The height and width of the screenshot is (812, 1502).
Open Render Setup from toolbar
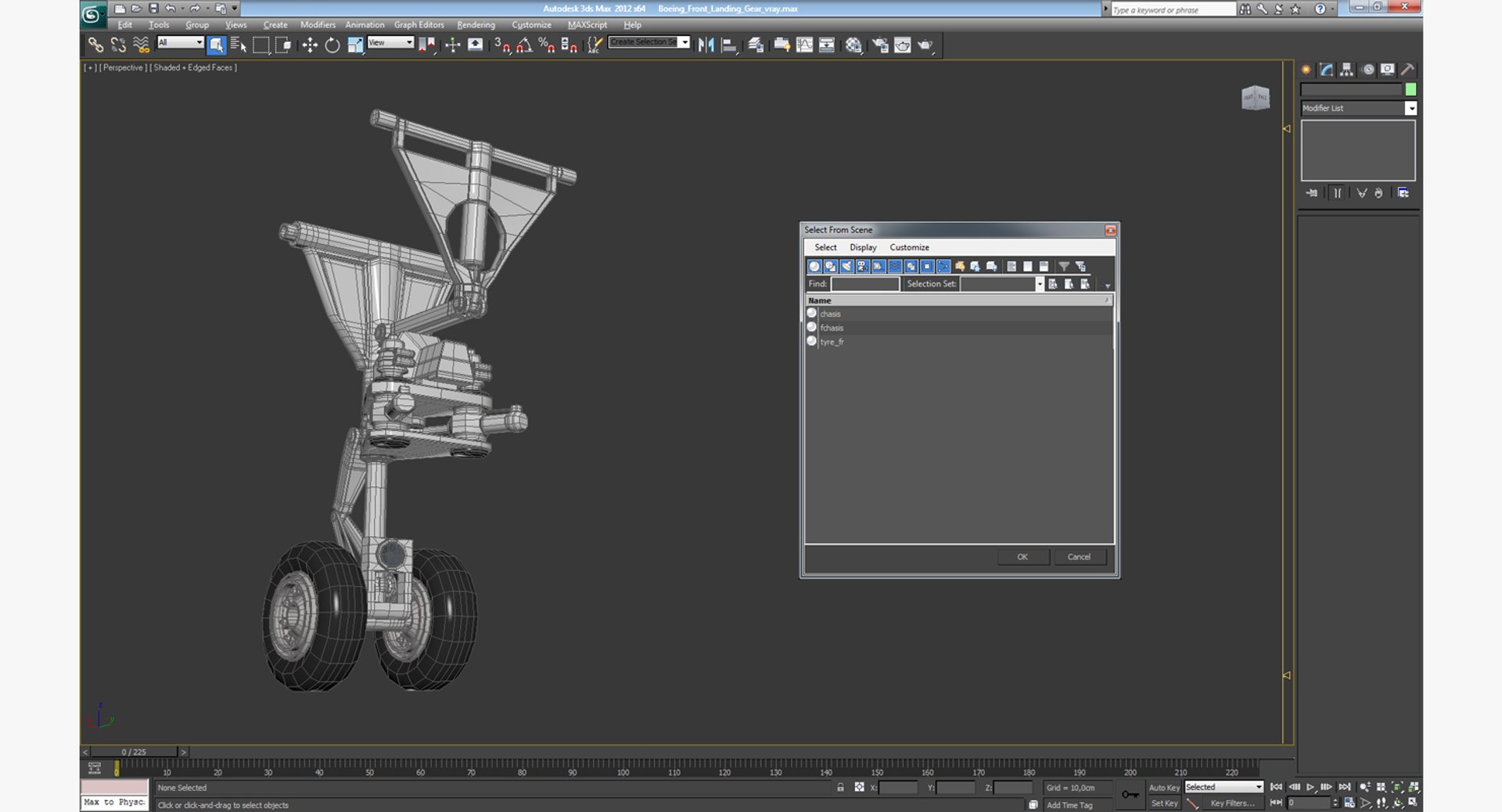coord(881,45)
